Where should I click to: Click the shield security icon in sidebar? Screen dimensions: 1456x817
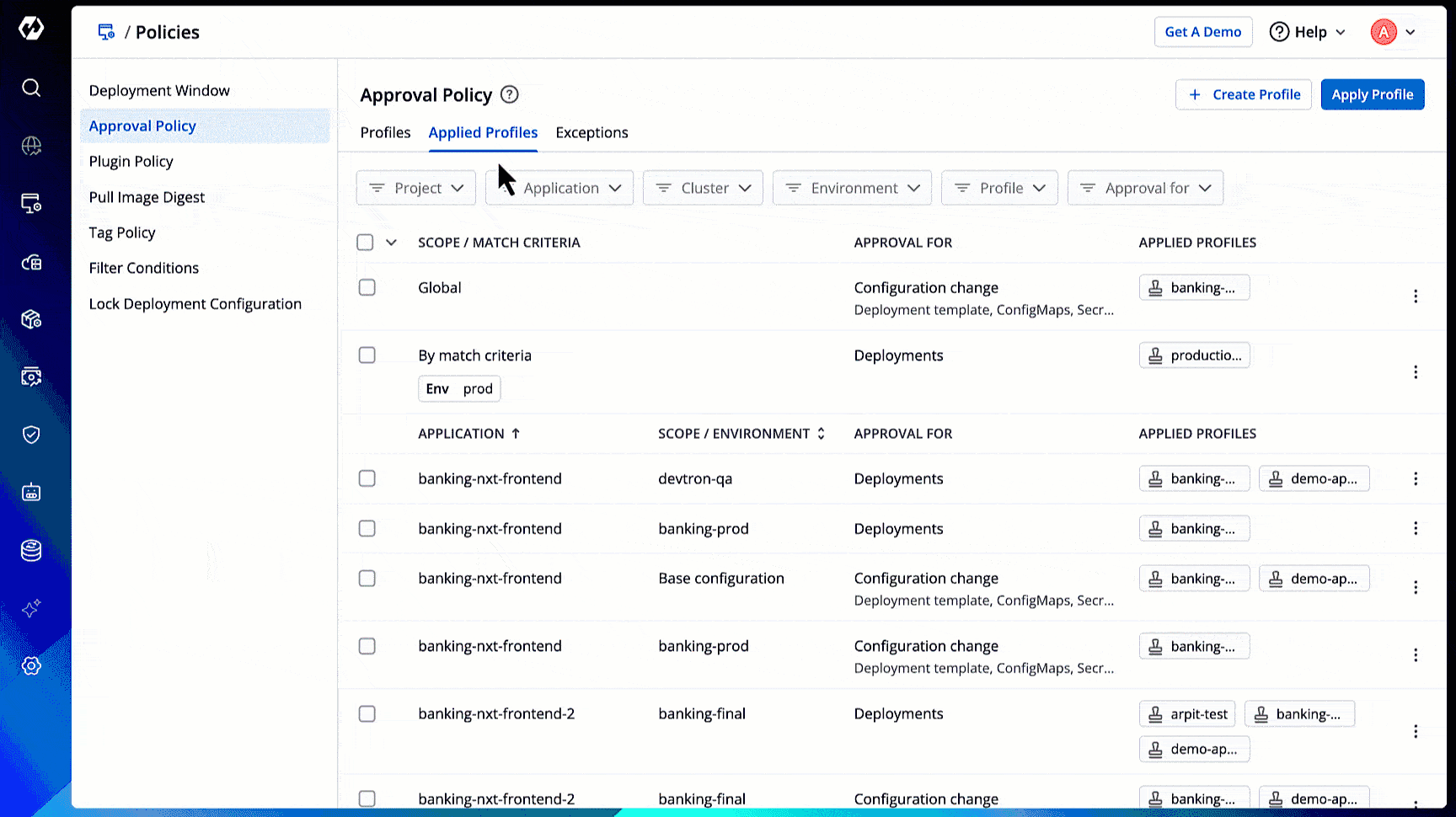pyautogui.click(x=31, y=435)
